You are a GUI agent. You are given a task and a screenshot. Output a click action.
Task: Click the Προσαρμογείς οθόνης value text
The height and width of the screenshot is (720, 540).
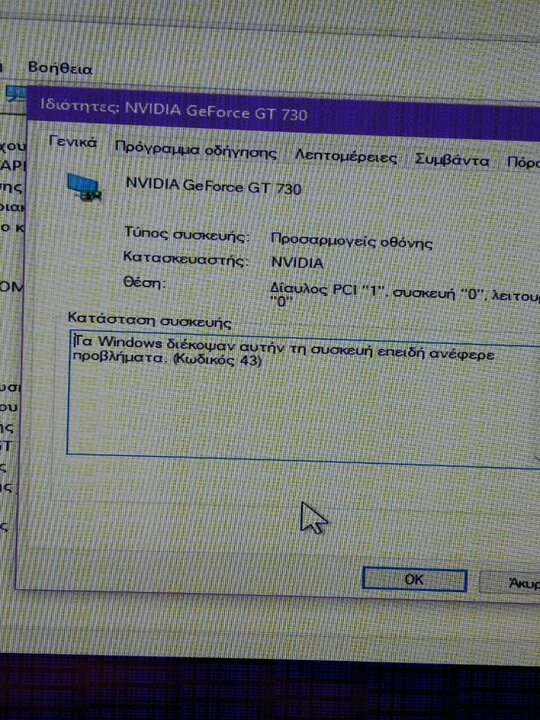tap(352, 241)
